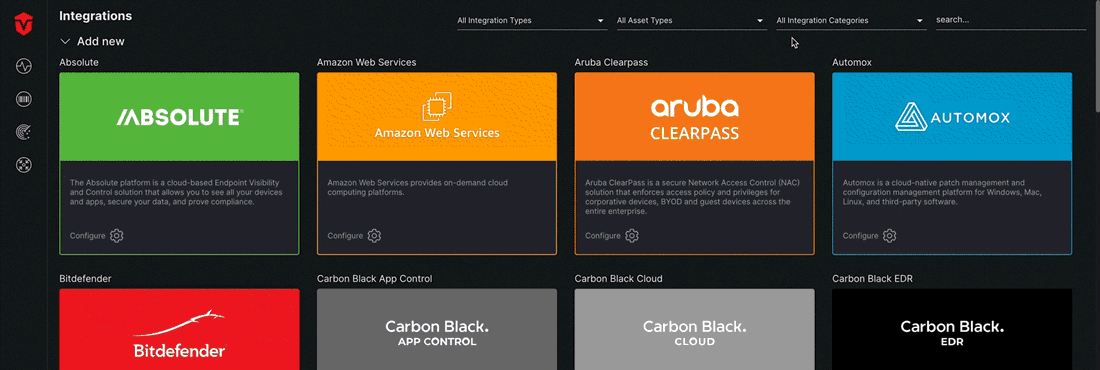
Task: Click the red logo in the sidebar
Action: [x=24, y=25]
